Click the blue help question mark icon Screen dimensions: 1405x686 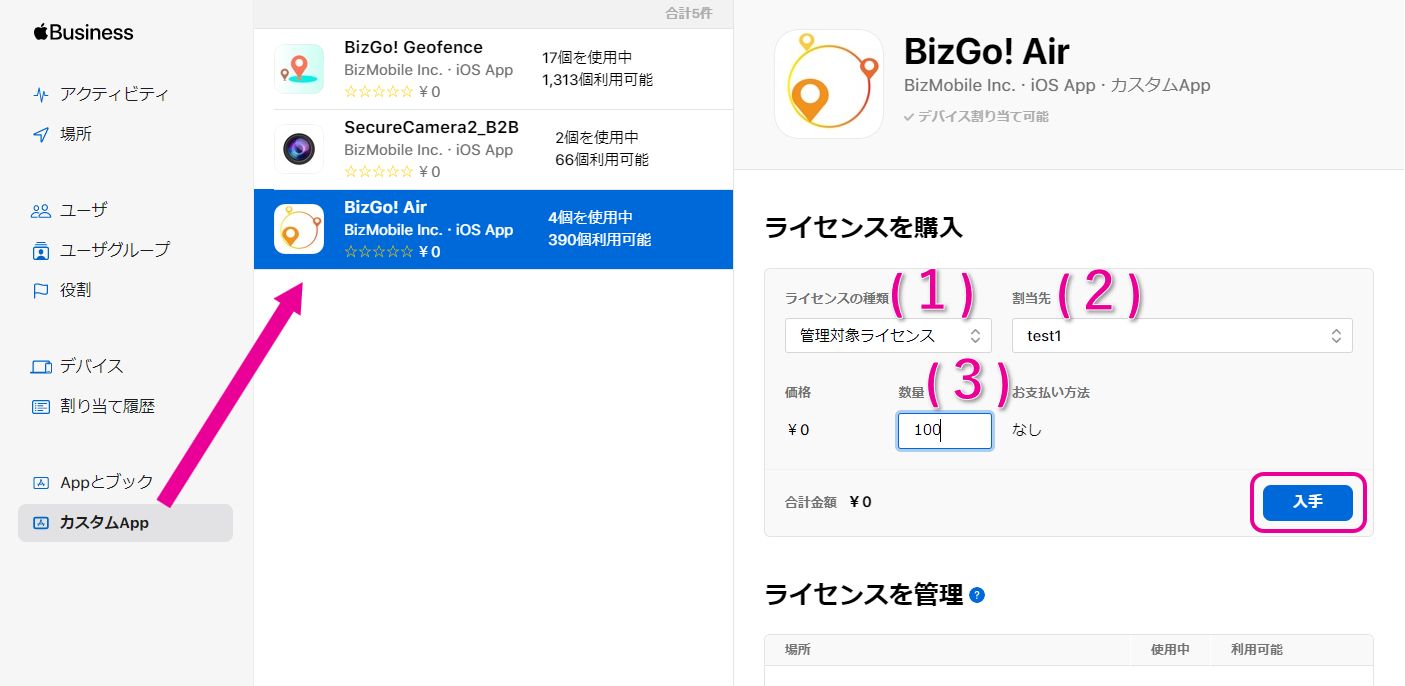[977, 596]
